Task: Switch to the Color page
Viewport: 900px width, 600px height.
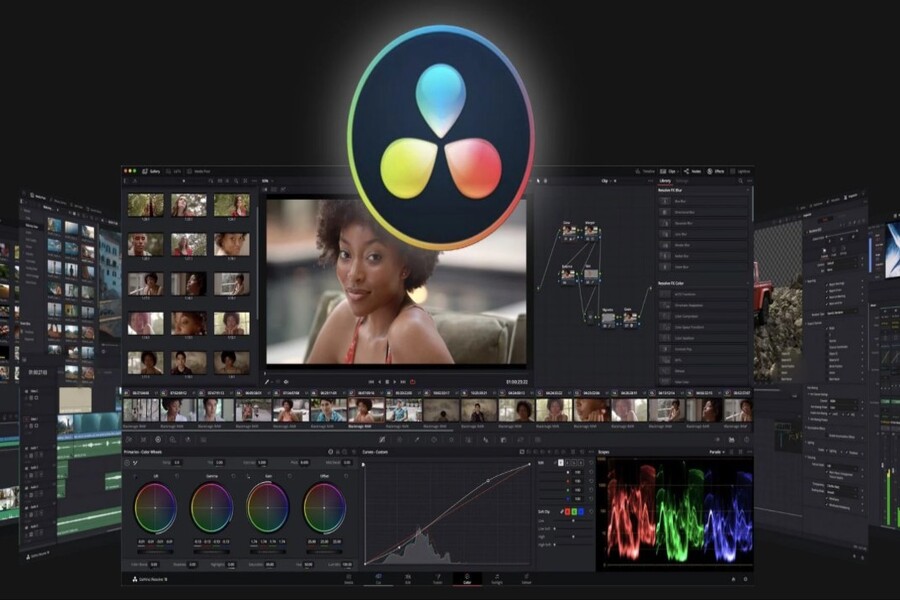Action: 466,577
